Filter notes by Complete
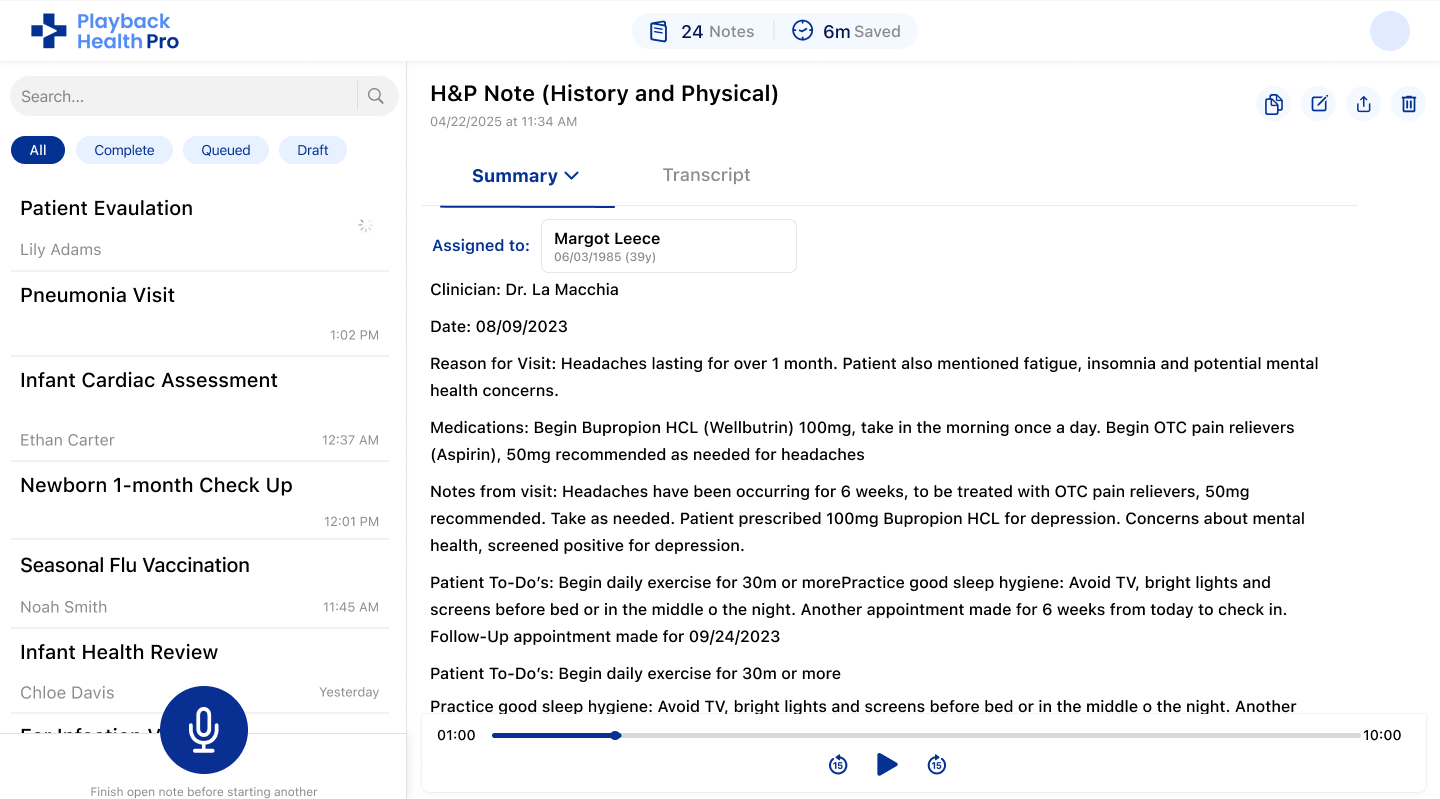Image resolution: width=1440 pixels, height=799 pixels. click(x=124, y=150)
